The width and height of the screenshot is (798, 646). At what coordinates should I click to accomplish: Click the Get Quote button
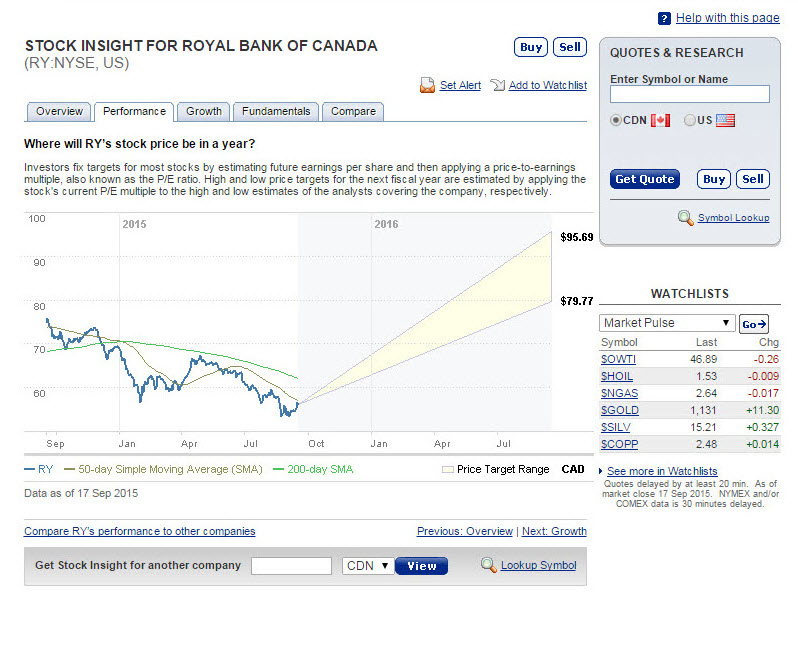click(645, 179)
